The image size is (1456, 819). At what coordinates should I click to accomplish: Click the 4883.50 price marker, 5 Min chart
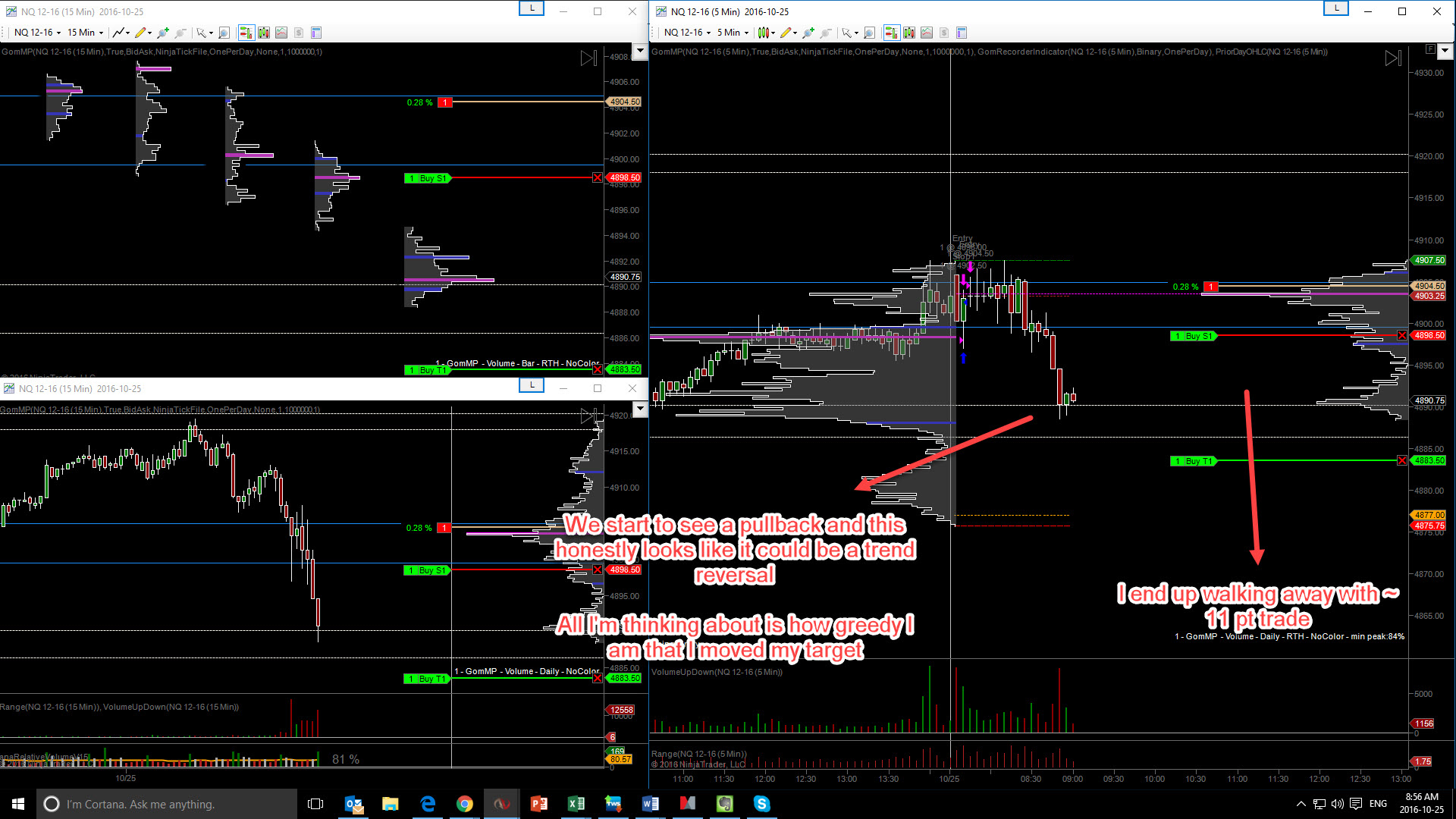[1429, 460]
